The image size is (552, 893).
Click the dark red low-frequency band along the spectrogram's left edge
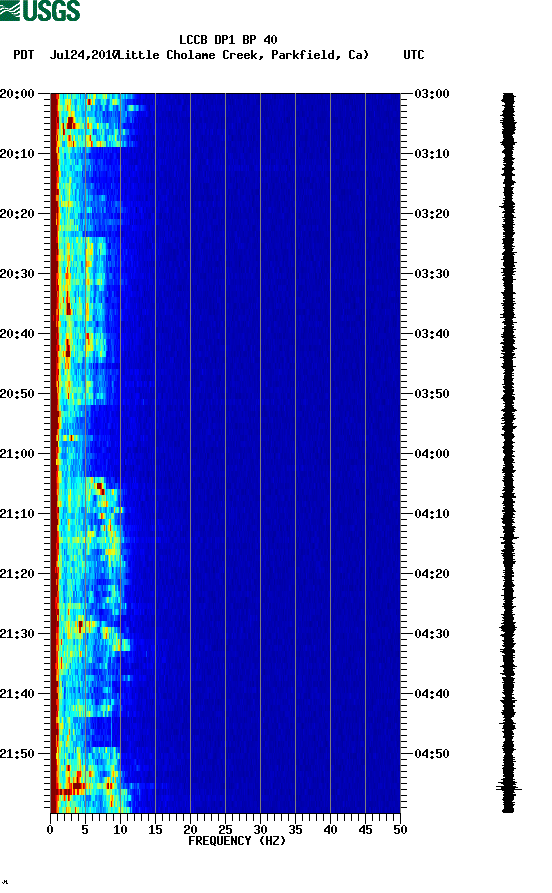(54, 453)
